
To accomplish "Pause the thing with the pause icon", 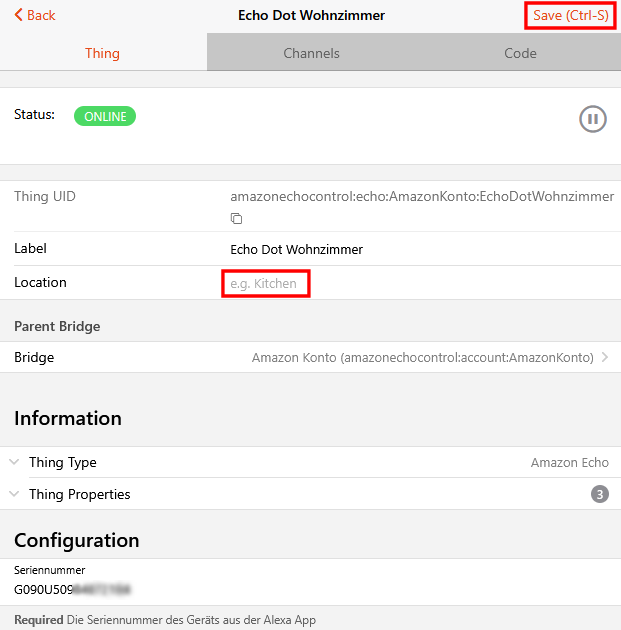I will tap(592, 119).
